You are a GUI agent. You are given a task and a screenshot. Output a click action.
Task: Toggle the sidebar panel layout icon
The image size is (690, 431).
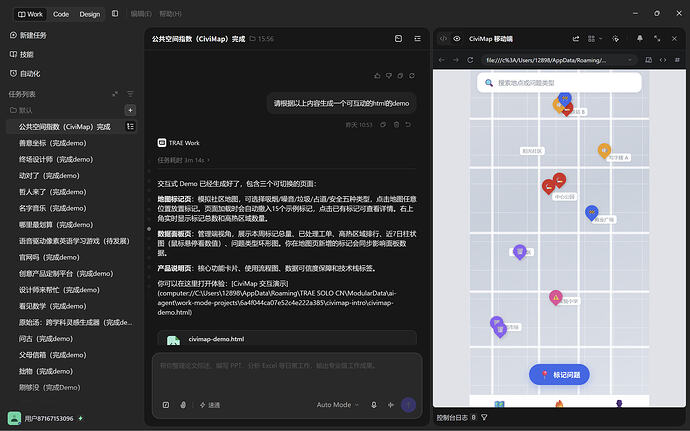pos(115,14)
